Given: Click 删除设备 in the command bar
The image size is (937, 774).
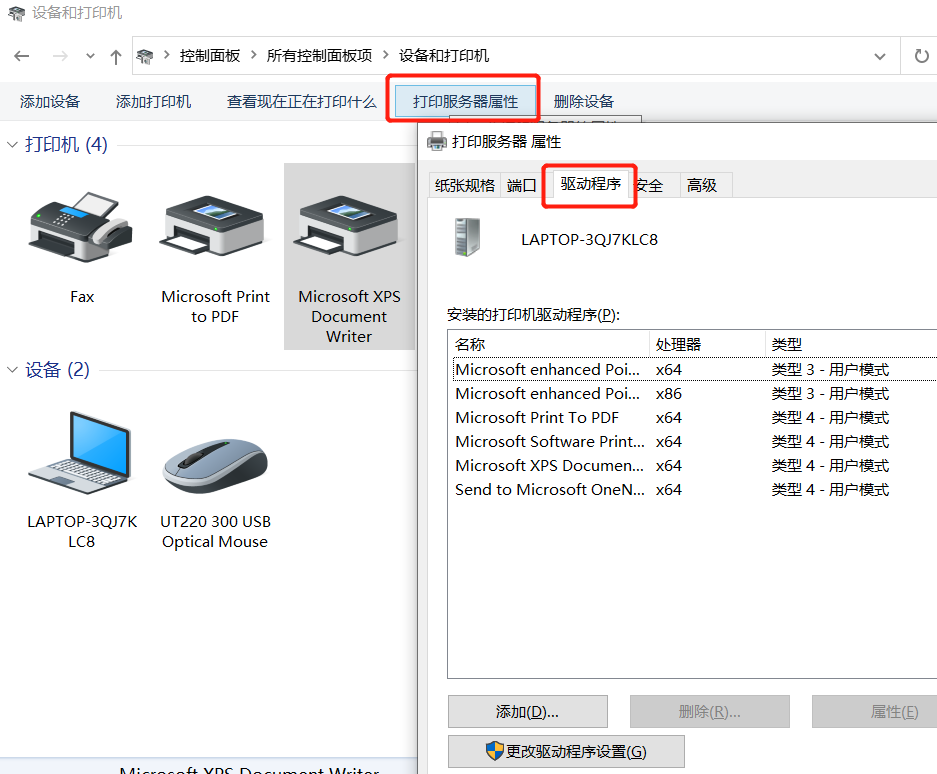Looking at the screenshot, I should click(584, 102).
